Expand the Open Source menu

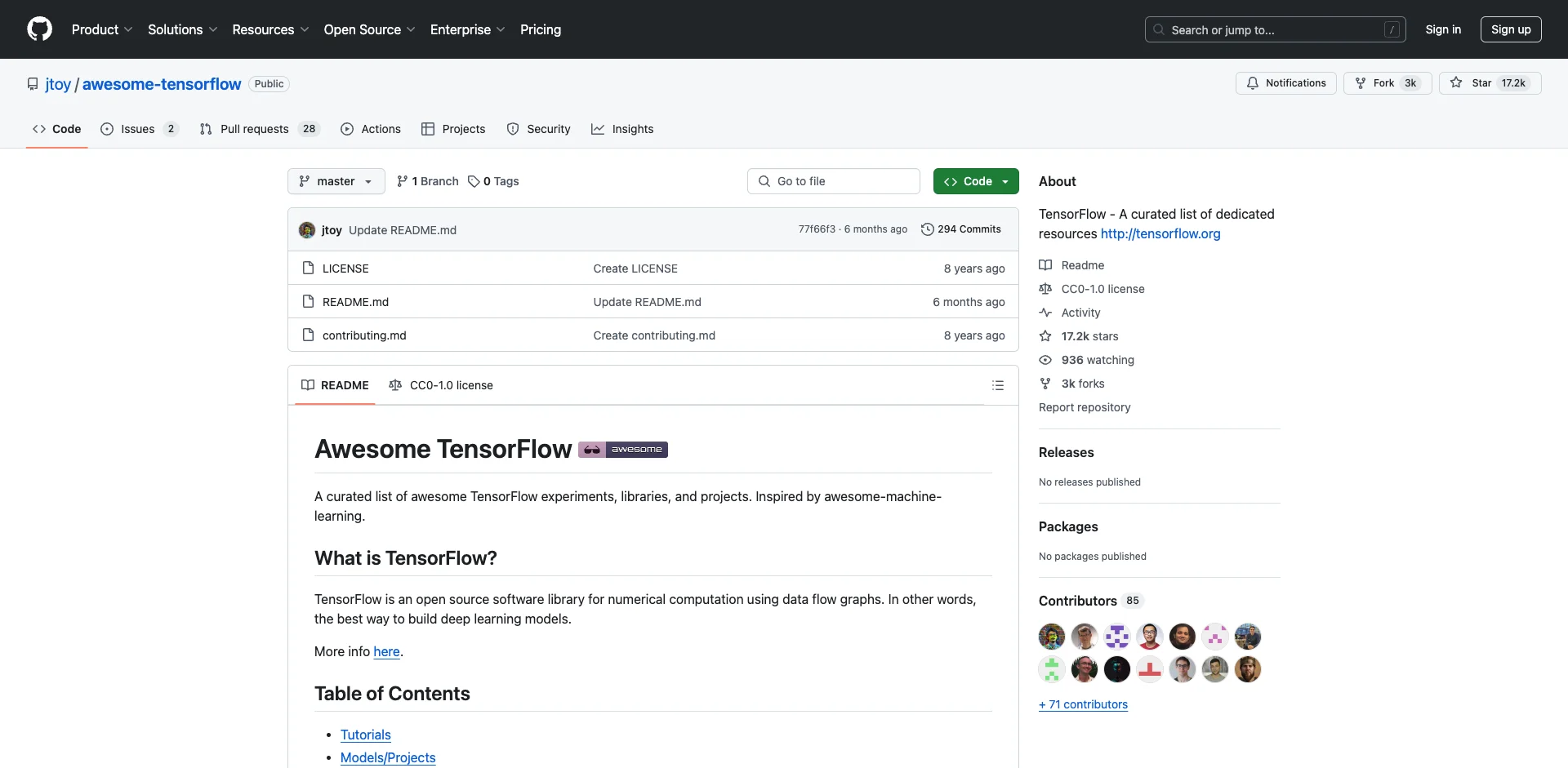point(369,29)
